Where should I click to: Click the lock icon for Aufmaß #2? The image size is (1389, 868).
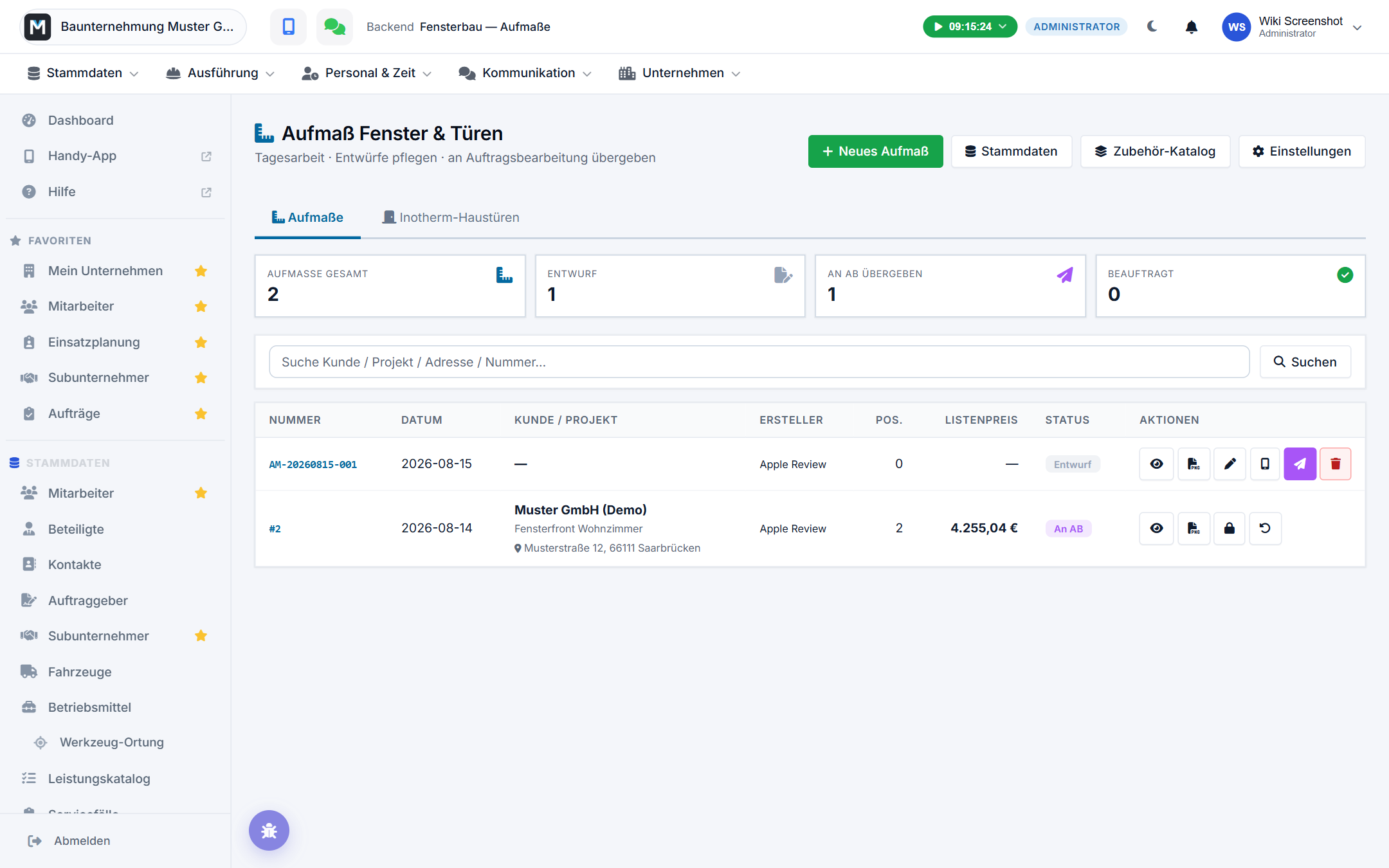tap(1230, 529)
